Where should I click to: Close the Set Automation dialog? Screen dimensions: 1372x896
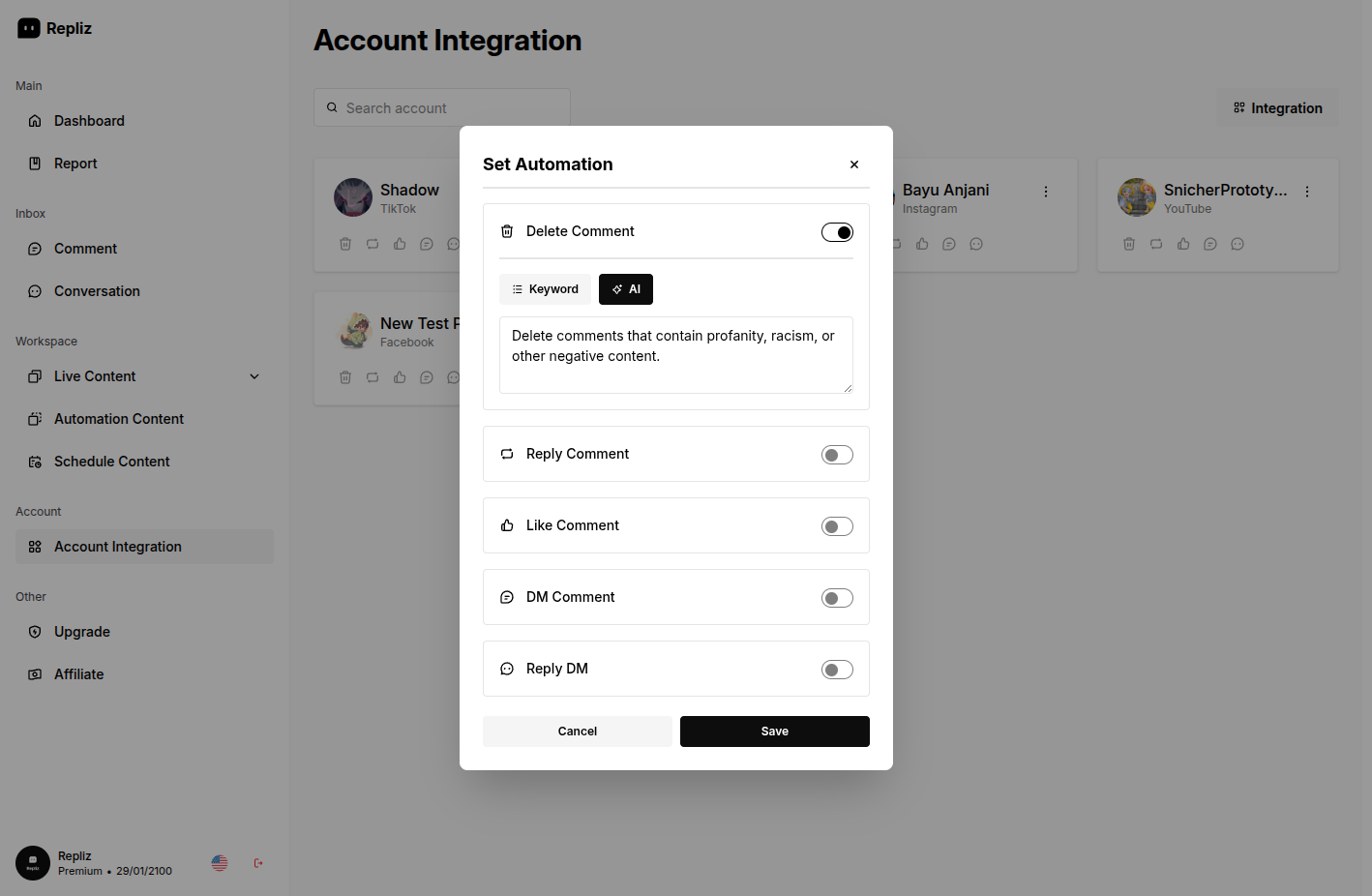coord(854,164)
